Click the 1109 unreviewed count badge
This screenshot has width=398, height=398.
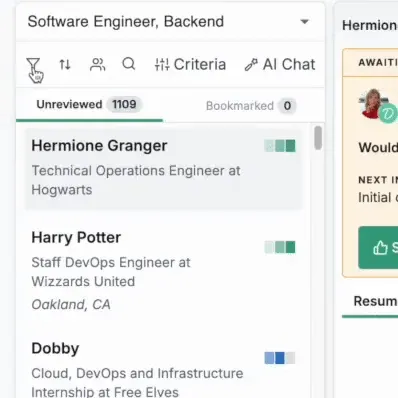124,105
